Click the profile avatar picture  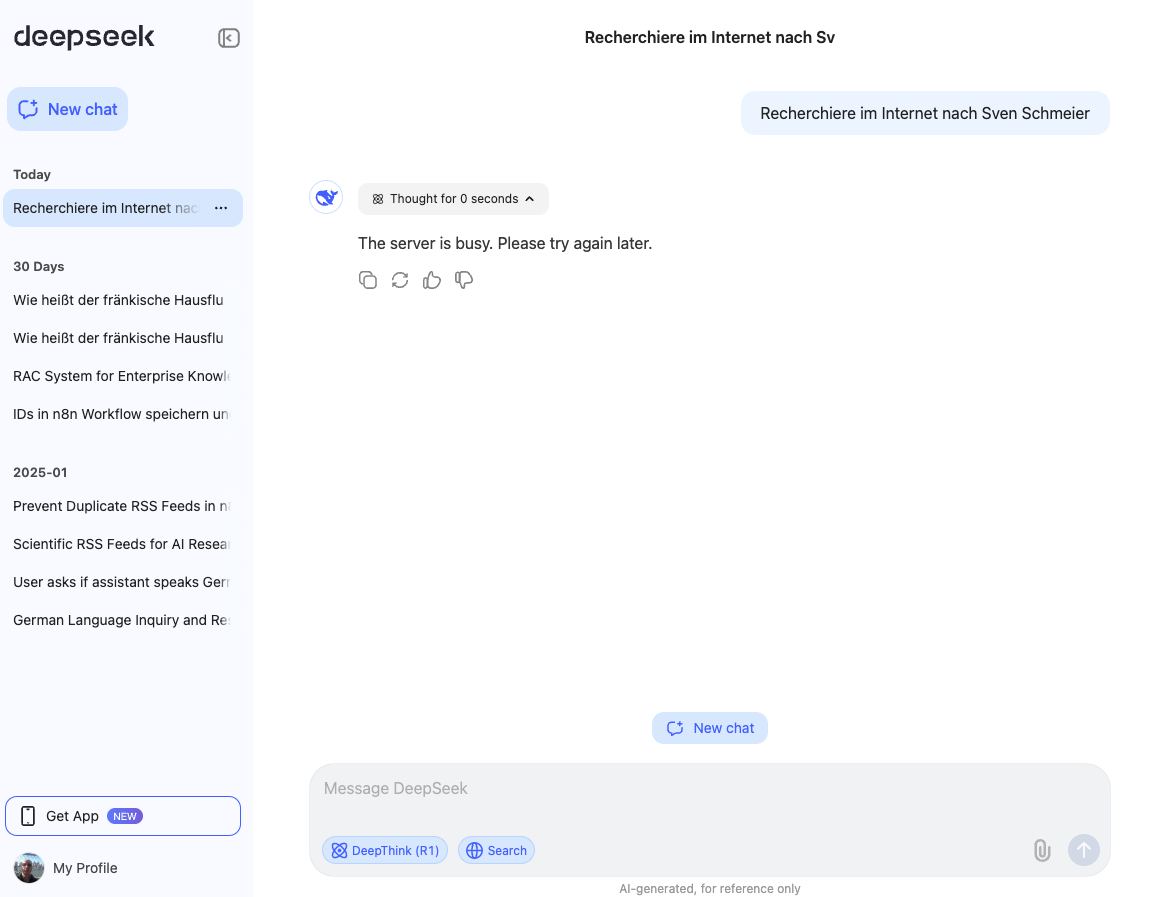(x=29, y=868)
